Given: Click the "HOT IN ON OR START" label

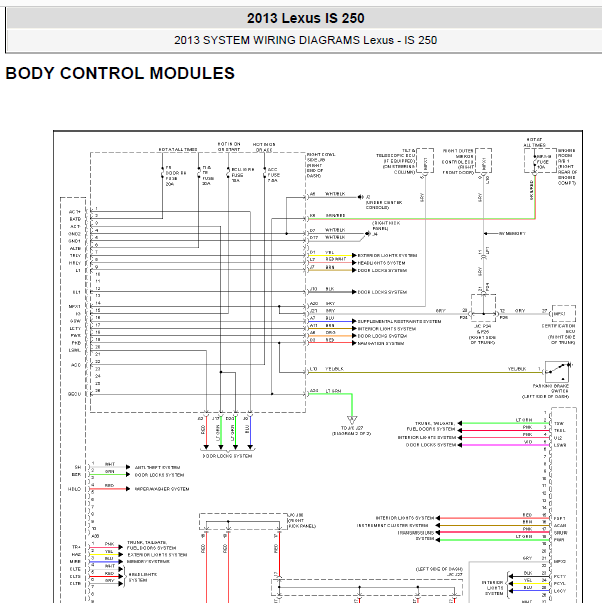Looking at the screenshot, I should click(x=229, y=147).
